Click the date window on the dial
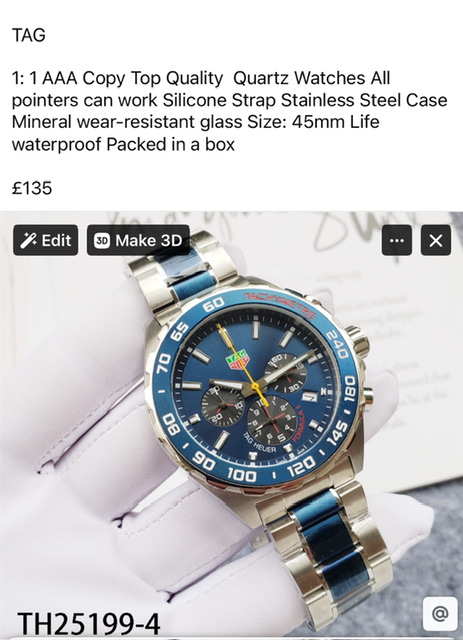The width and height of the screenshot is (463, 640). click(x=310, y=396)
